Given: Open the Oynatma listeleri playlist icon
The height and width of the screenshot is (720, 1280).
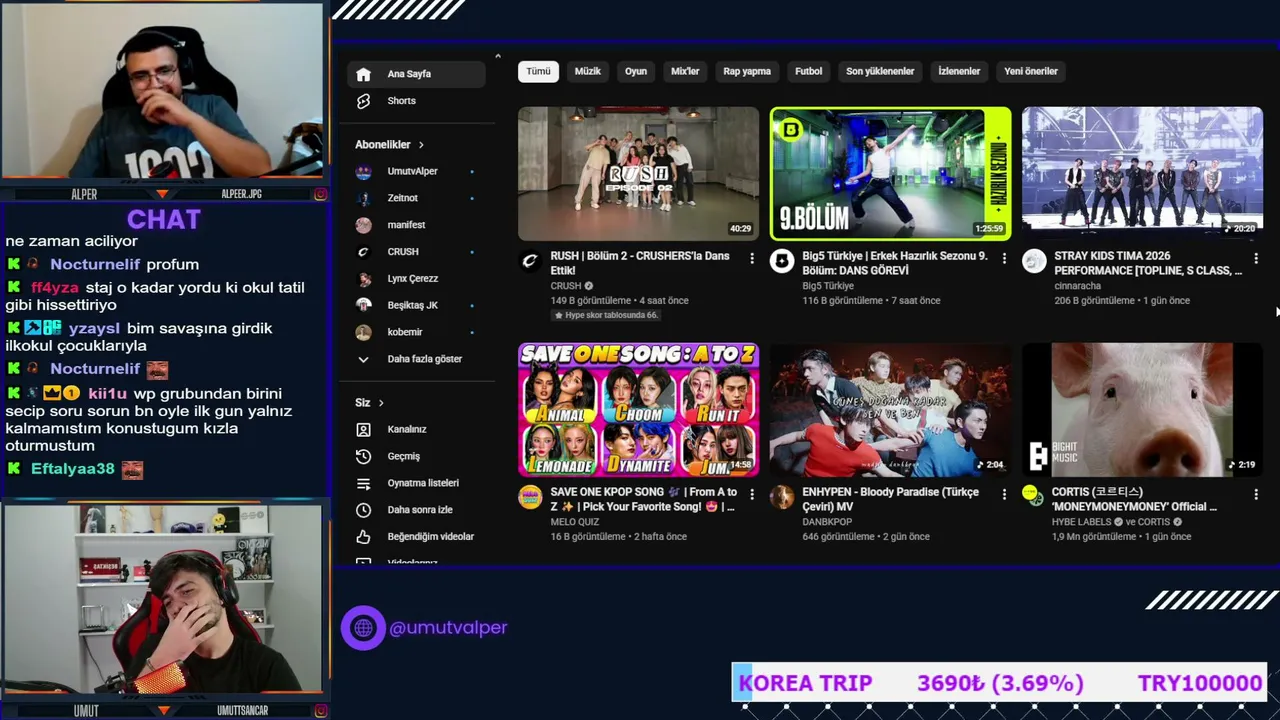Looking at the screenshot, I should tap(364, 483).
